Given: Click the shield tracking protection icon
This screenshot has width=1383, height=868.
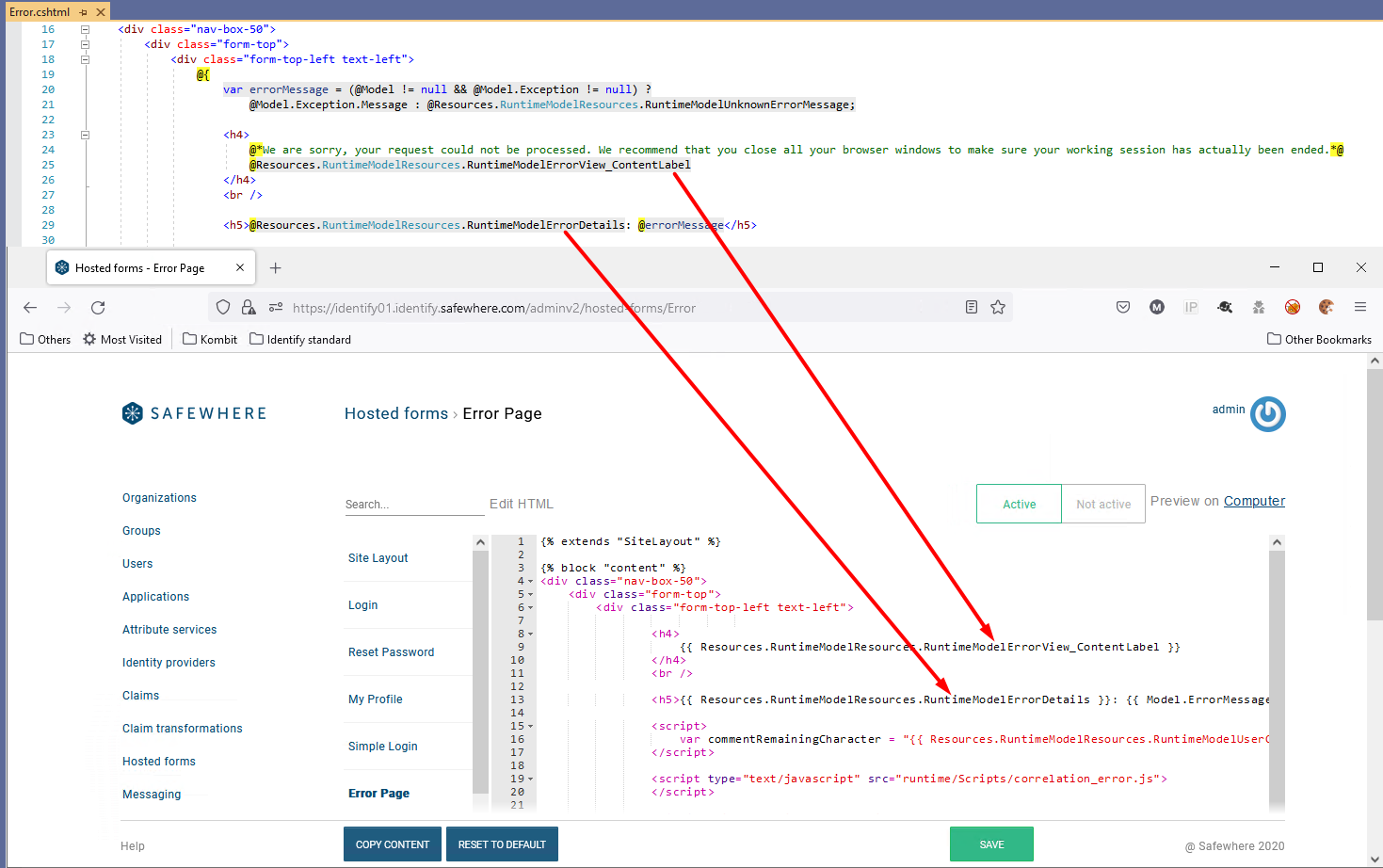Looking at the screenshot, I should (x=223, y=308).
